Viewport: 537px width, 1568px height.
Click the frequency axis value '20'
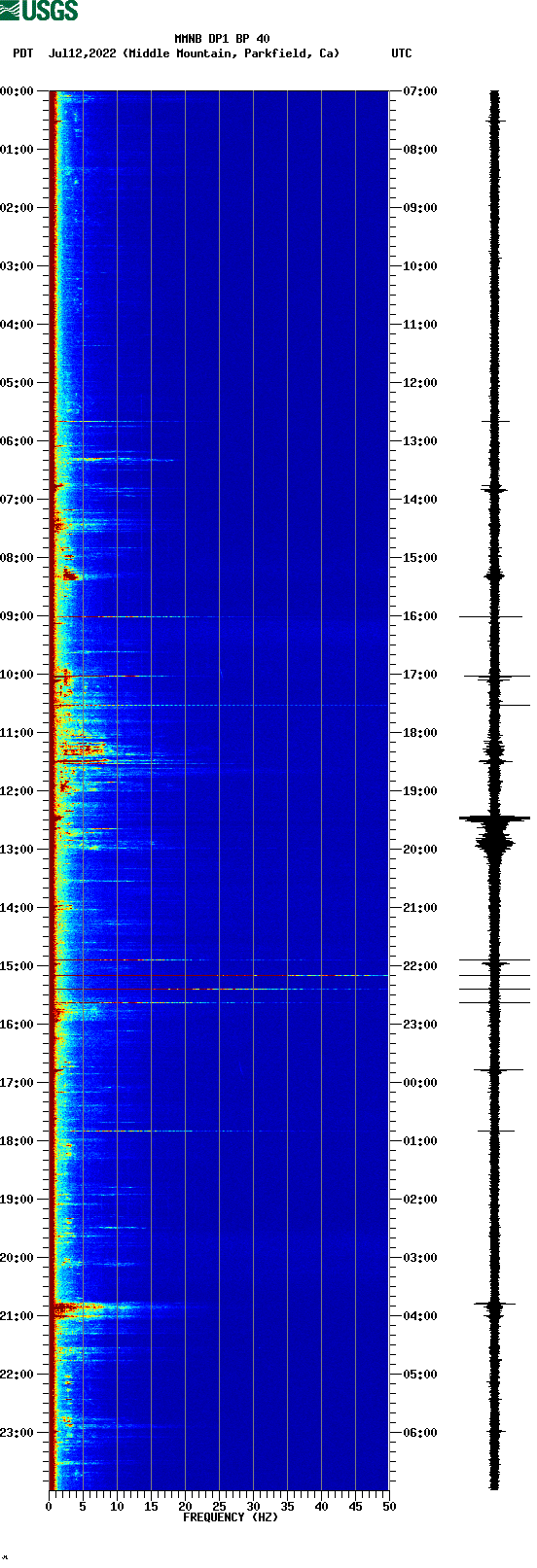point(185,1507)
